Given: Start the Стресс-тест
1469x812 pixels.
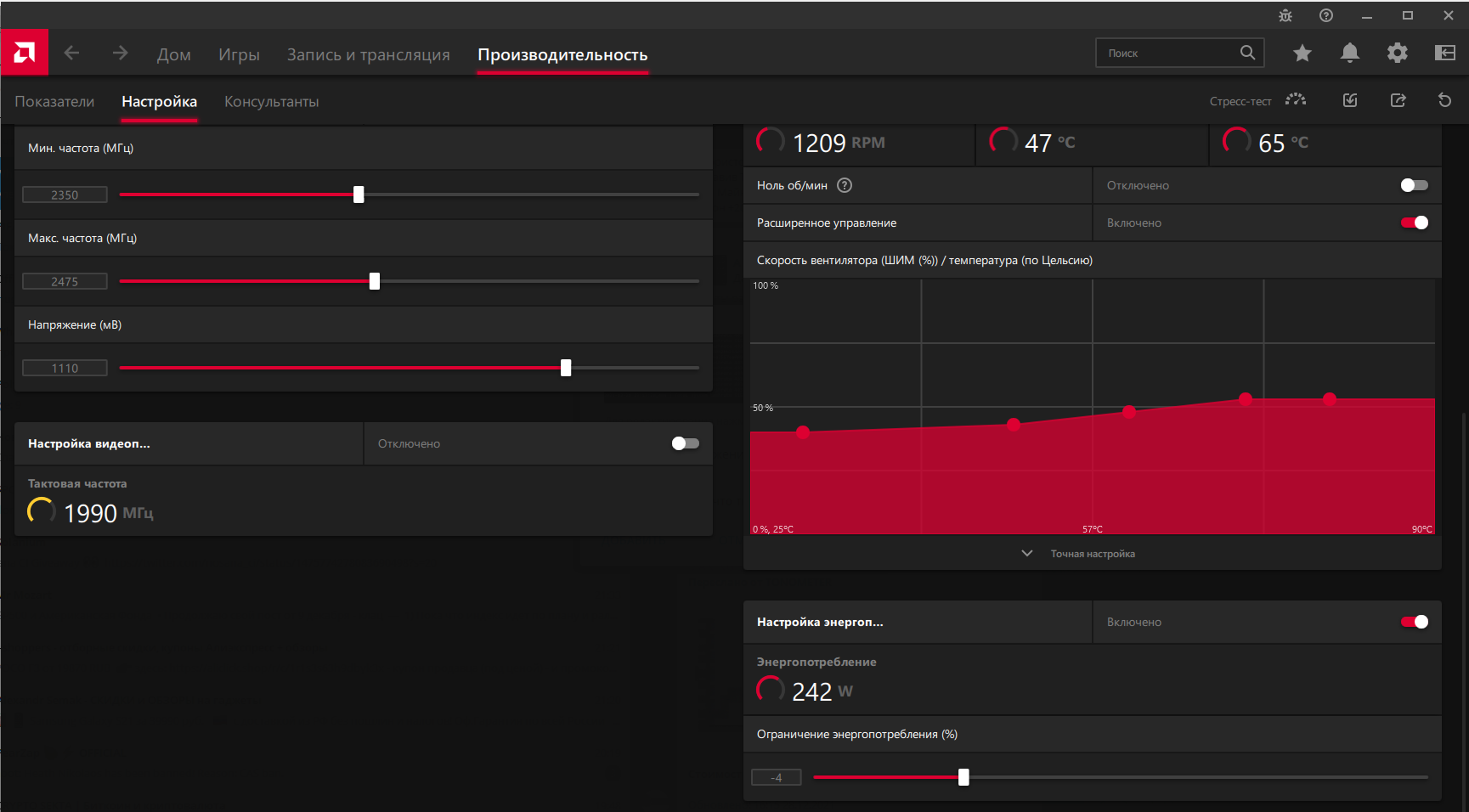Looking at the screenshot, I should pyautogui.click(x=1257, y=100).
